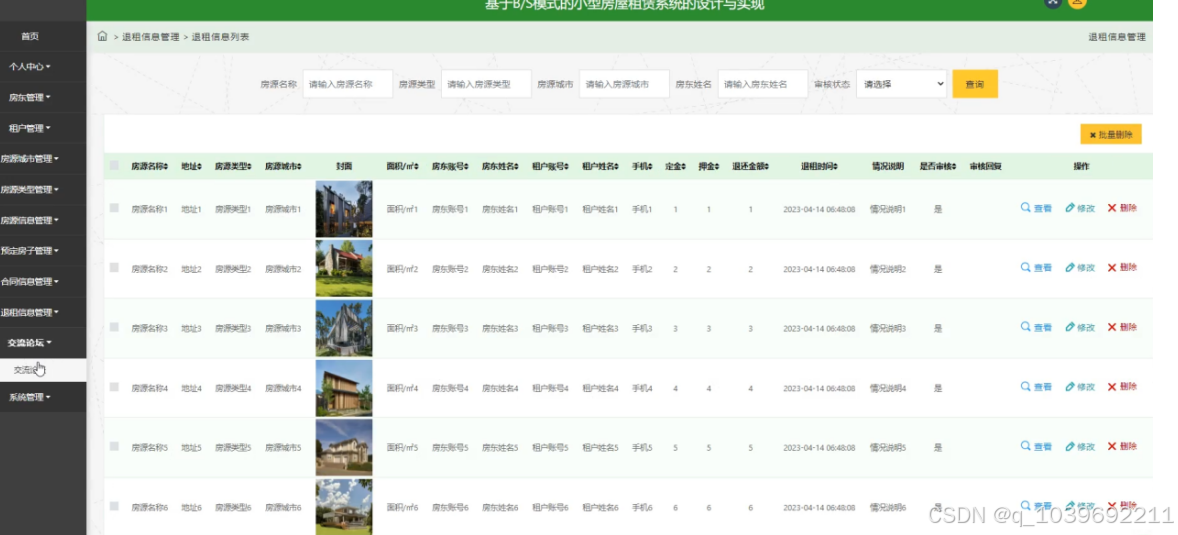
Task: Check the box for 房源名称6 row
Action: point(114,506)
